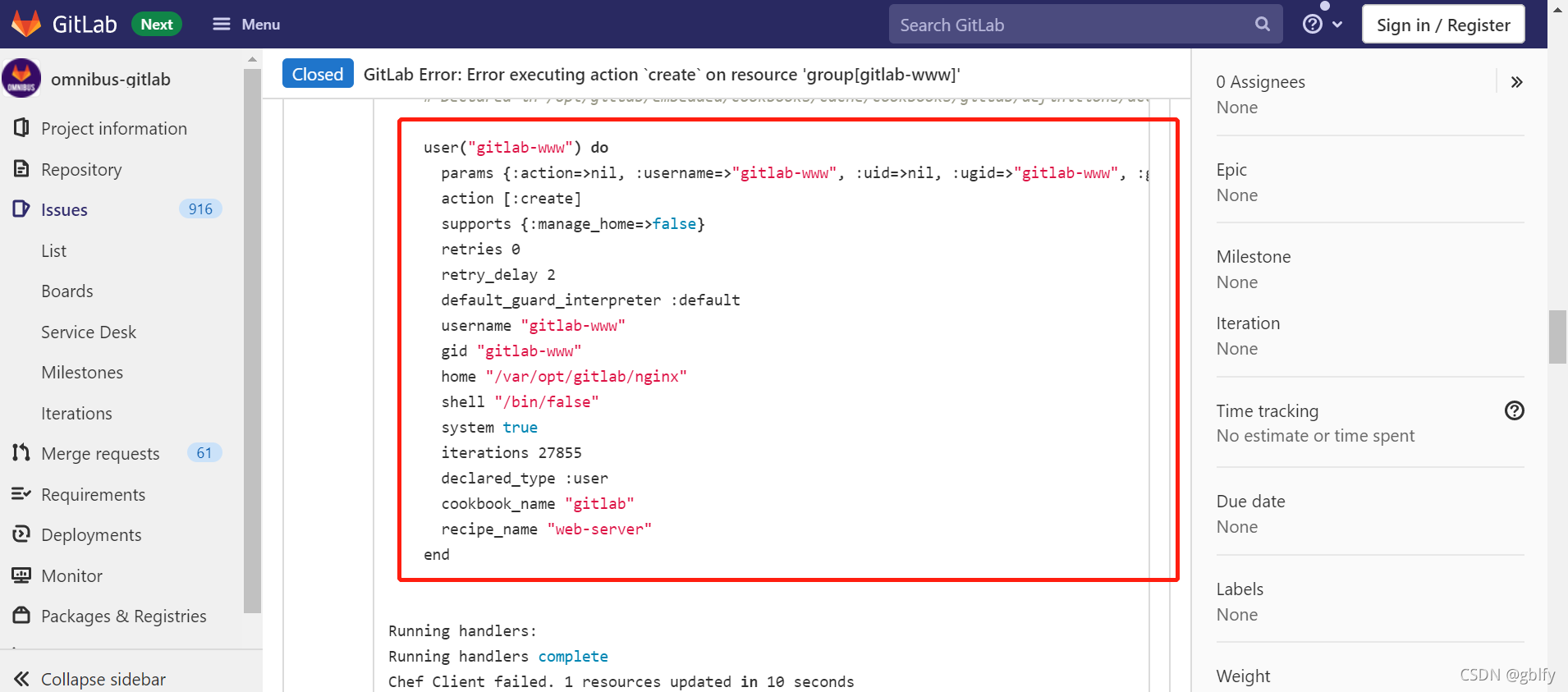
Task: Click the Epic label
Action: [1231, 170]
